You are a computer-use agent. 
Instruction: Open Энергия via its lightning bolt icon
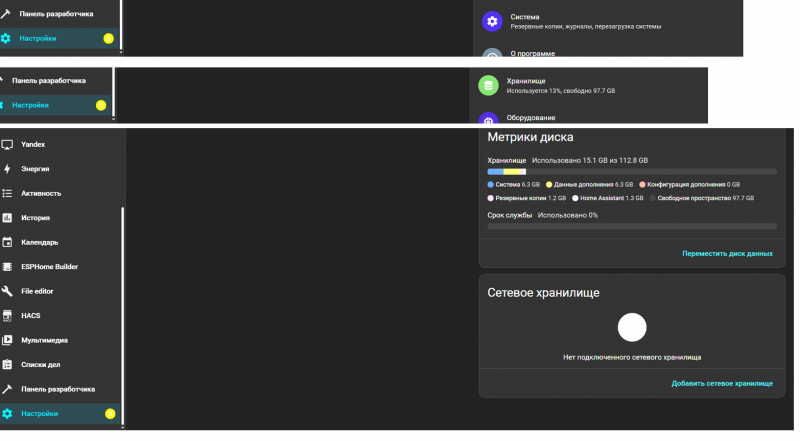coord(7,169)
